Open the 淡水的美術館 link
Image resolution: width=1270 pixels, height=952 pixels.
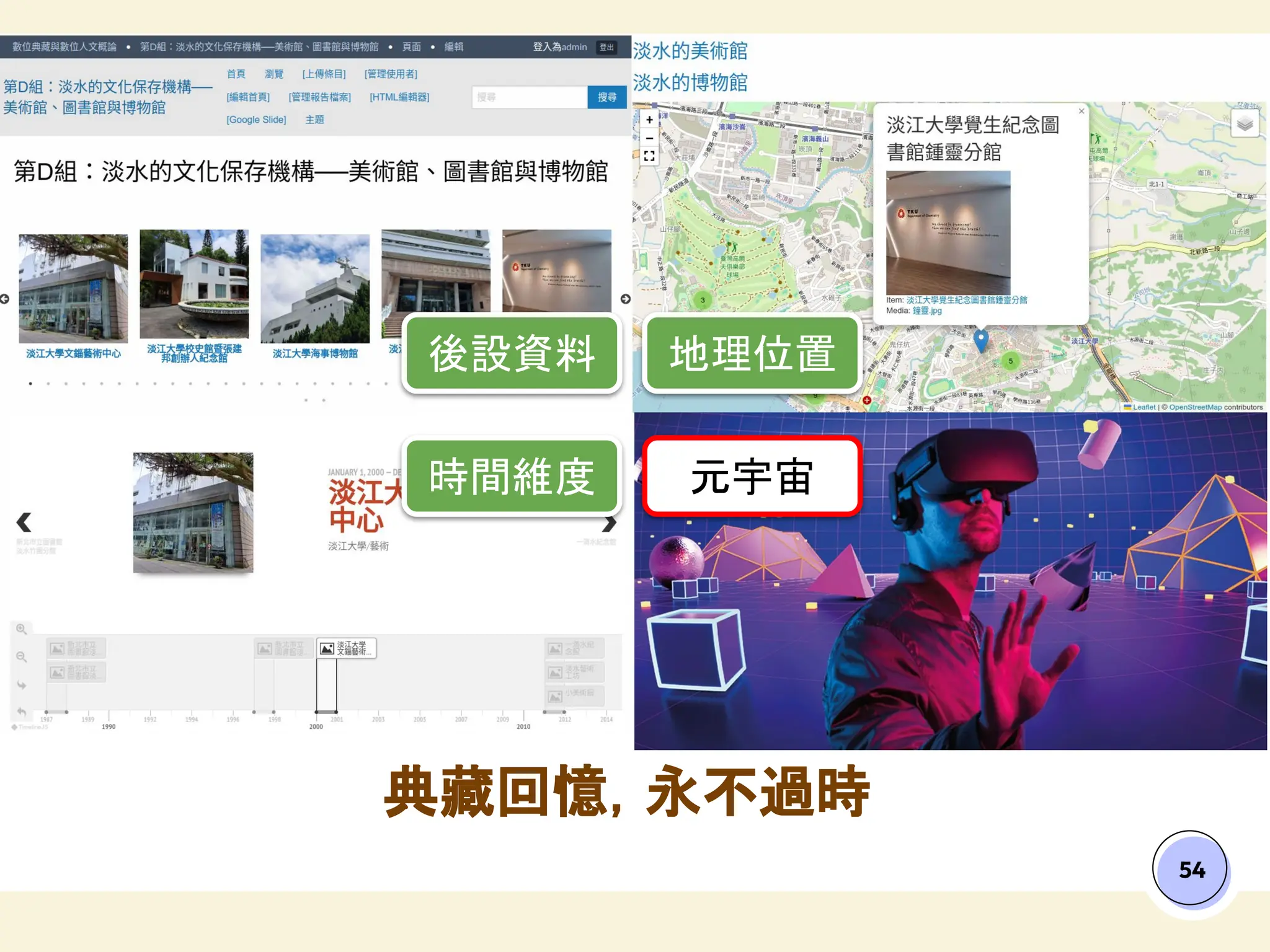point(690,51)
